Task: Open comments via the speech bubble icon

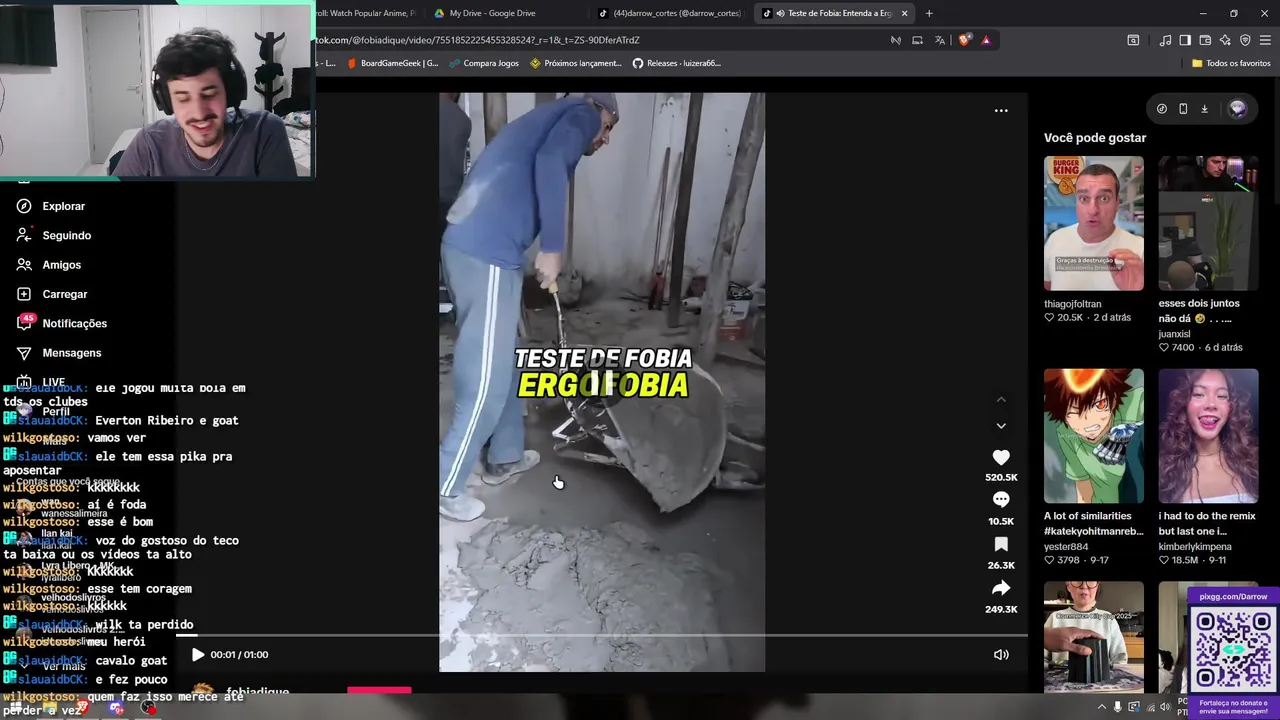Action: (x=1001, y=499)
